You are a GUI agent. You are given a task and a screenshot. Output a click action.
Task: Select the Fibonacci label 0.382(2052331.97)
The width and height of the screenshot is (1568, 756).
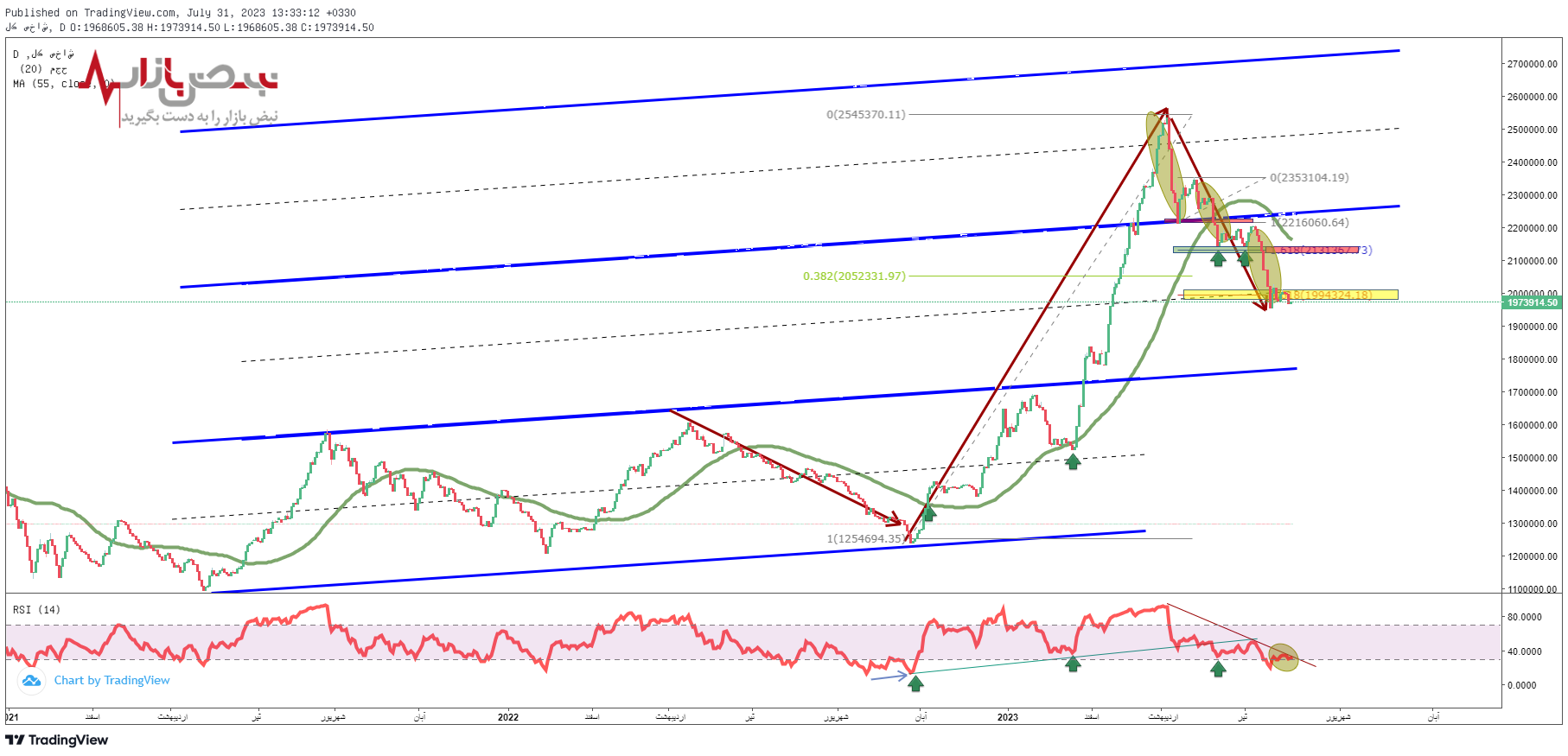[854, 276]
